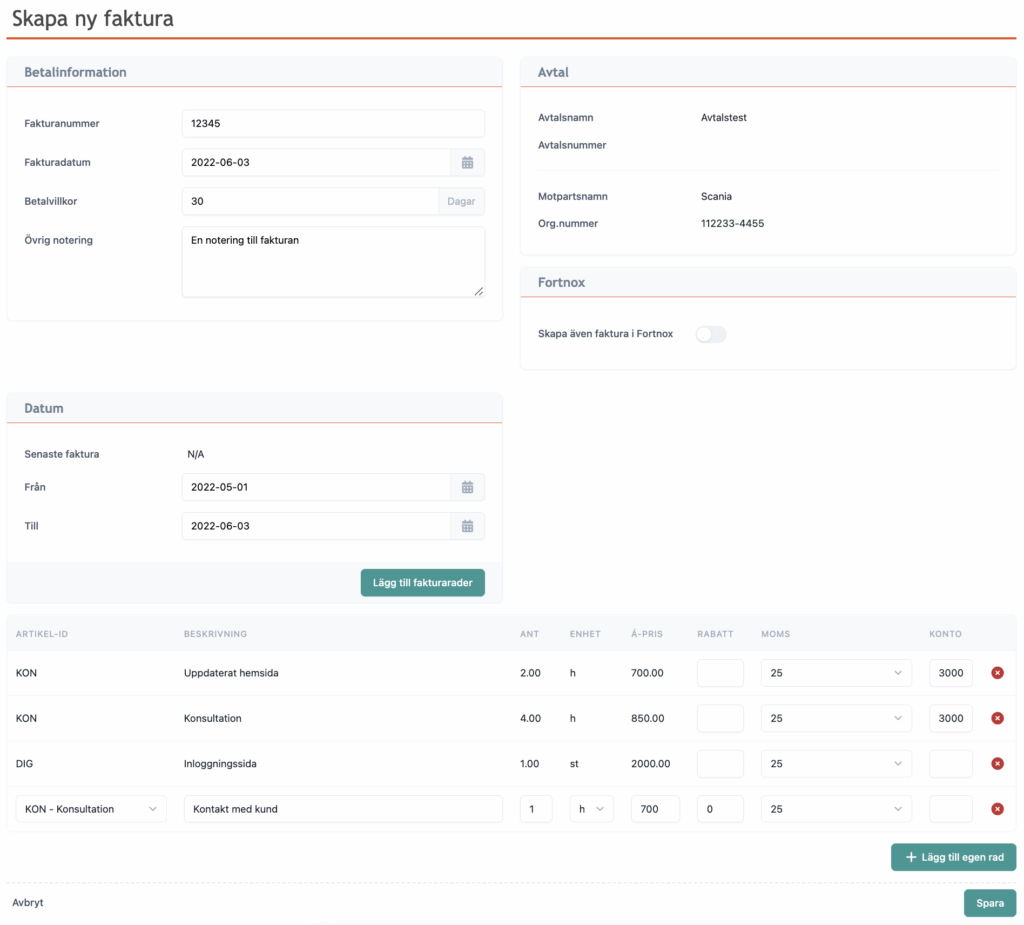1024x925 pixels.
Task: Click the Betalvillkor days input field
Action: click(x=310, y=201)
